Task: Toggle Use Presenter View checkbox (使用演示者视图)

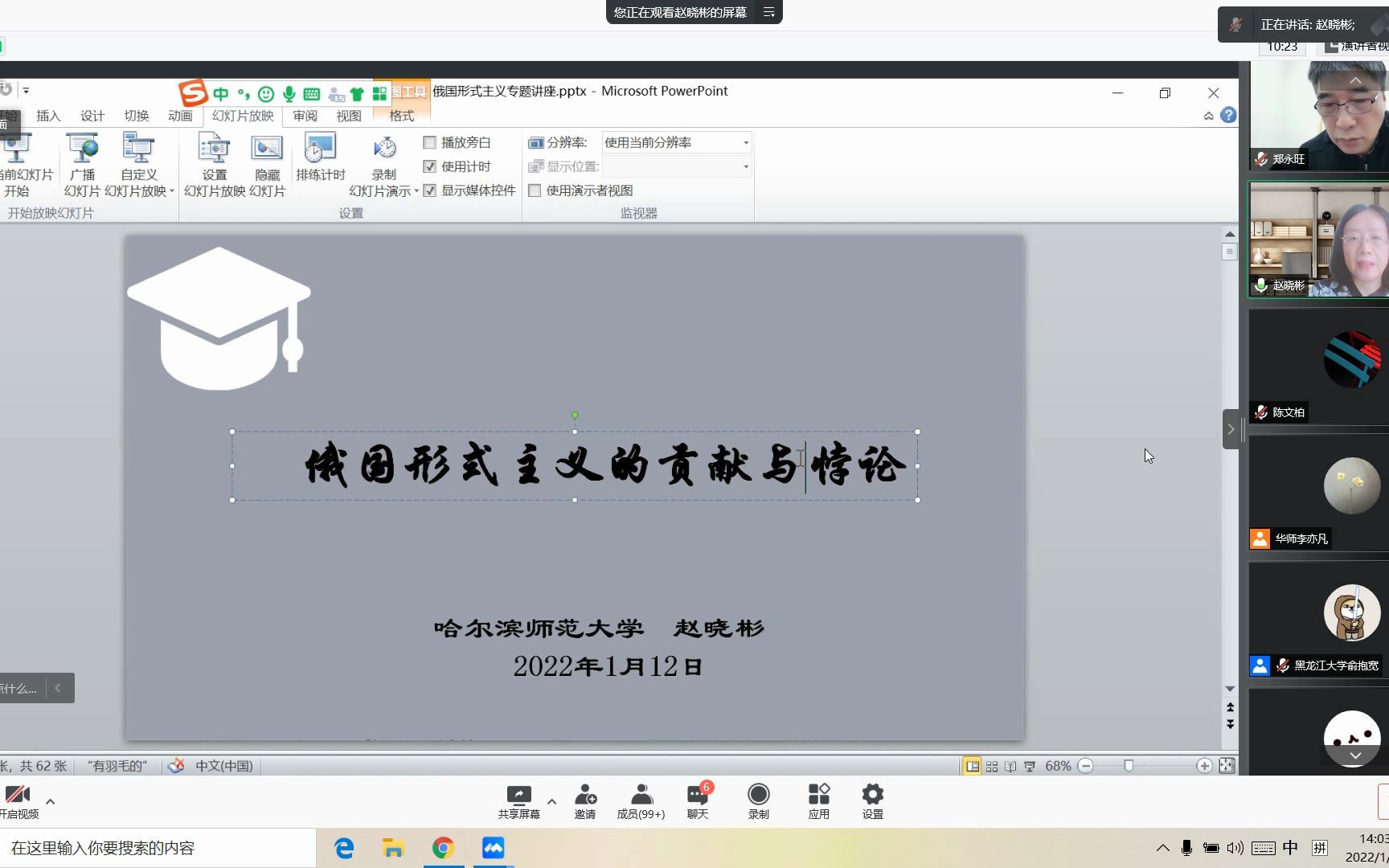Action: (x=535, y=190)
